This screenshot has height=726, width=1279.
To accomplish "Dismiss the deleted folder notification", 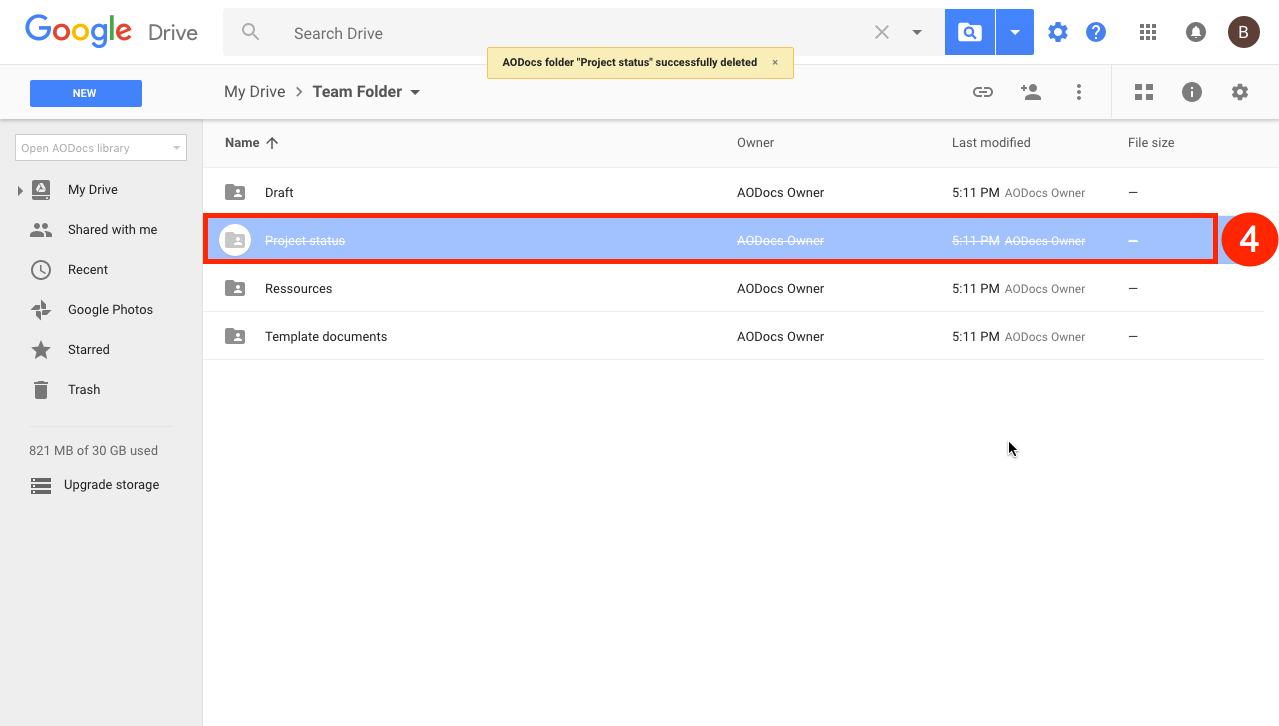I will (775, 62).
